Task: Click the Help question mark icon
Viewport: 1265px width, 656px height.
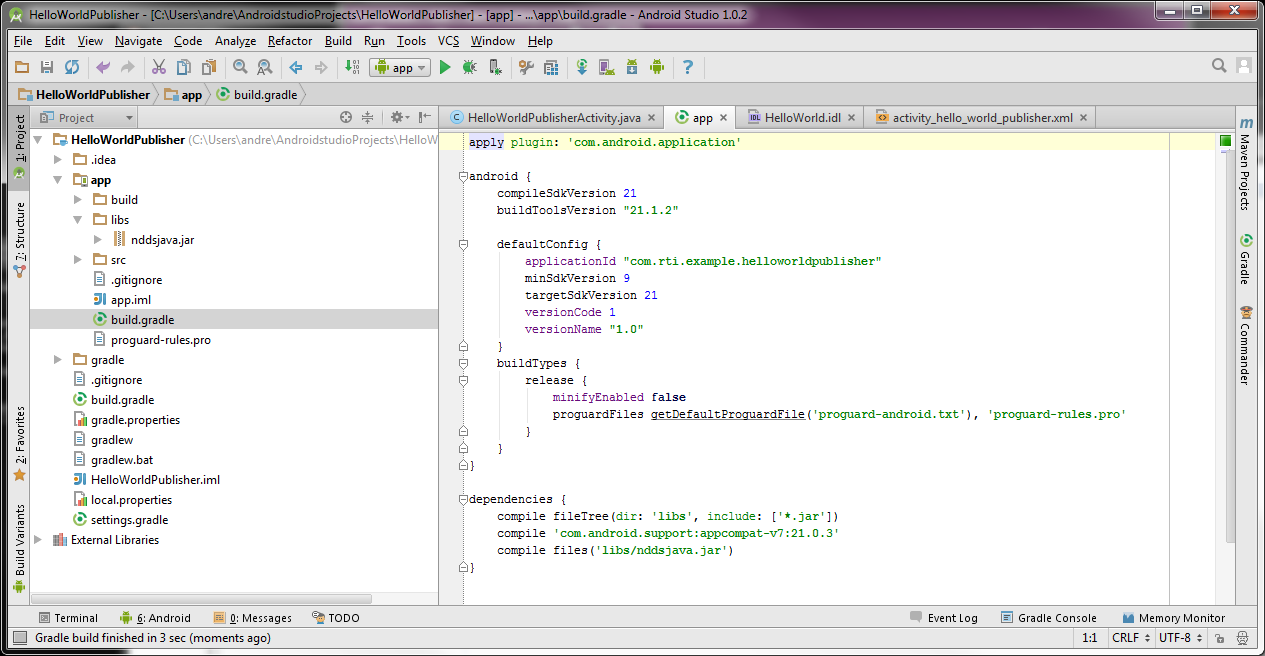Action: tap(688, 67)
